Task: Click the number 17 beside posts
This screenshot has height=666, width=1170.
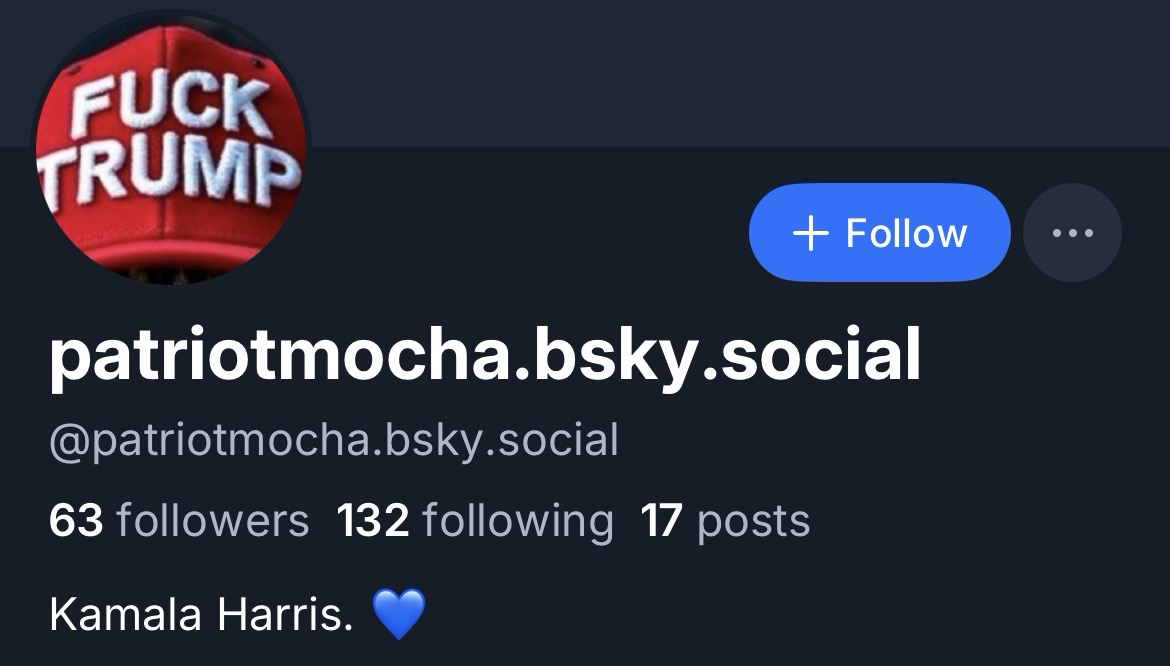Action: coord(662,521)
